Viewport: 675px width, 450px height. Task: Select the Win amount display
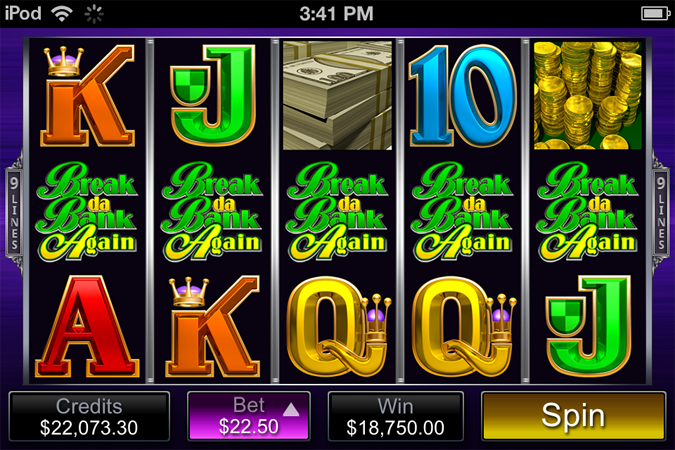coord(396,416)
